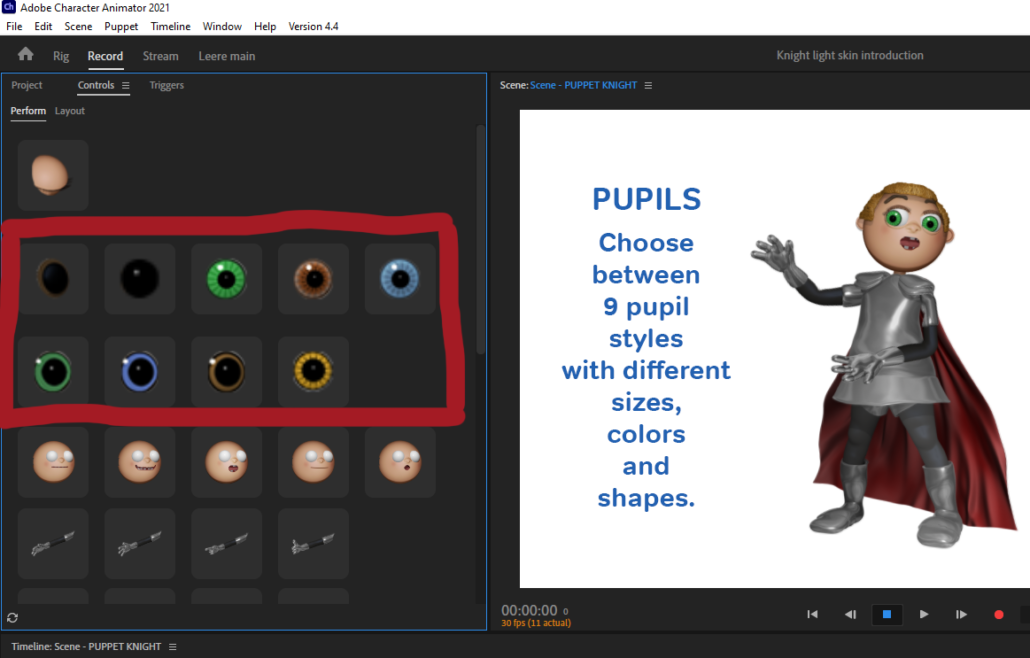This screenshot has height=658, width=1030.
Task: Select the blue-ringed large pupil
Action: (x=140, y=372)
